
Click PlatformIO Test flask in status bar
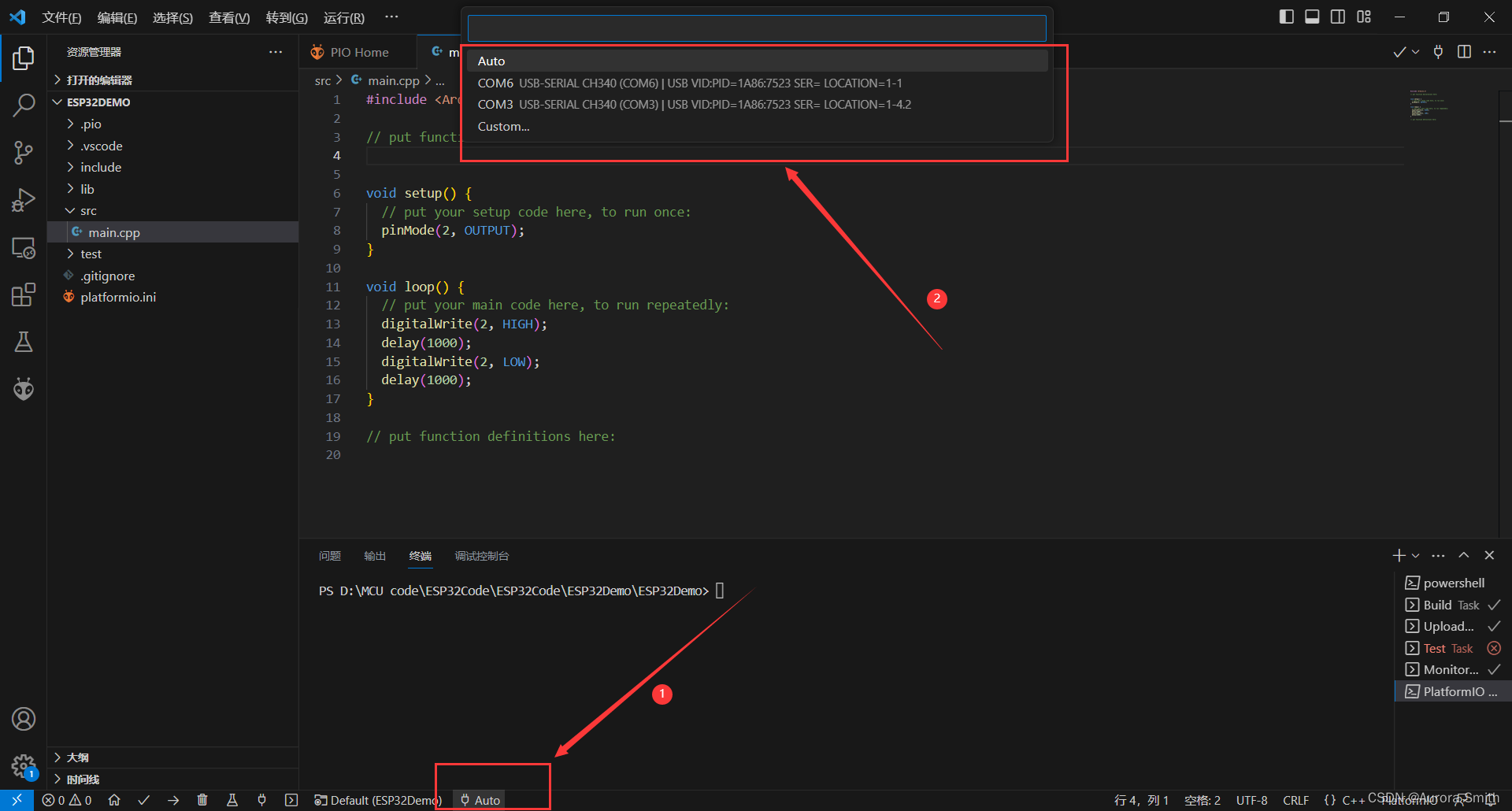[x=232, y=800]
